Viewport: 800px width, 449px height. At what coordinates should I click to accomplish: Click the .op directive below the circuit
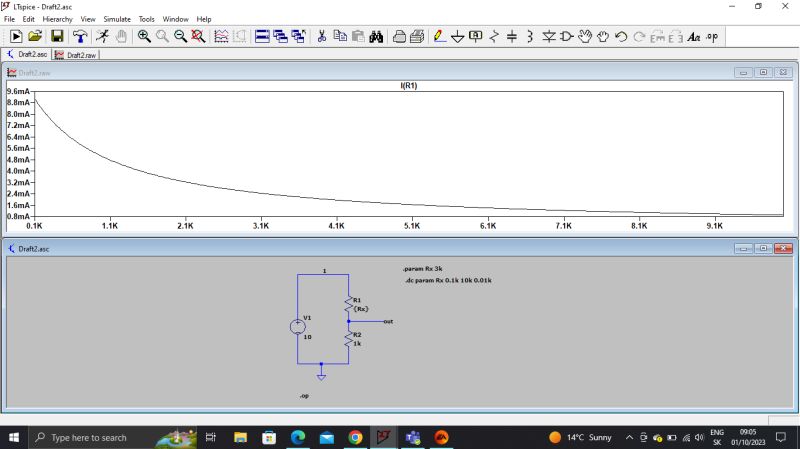point(304,395)
